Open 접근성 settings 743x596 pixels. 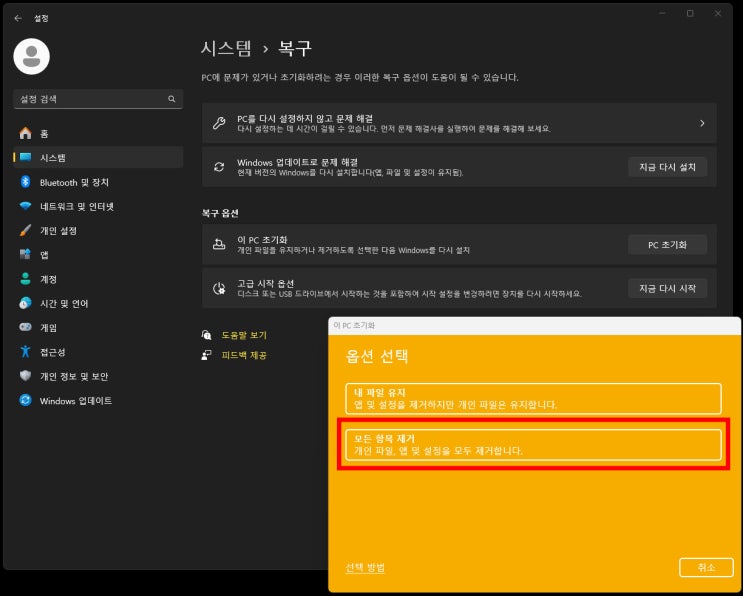click(98, 352)
